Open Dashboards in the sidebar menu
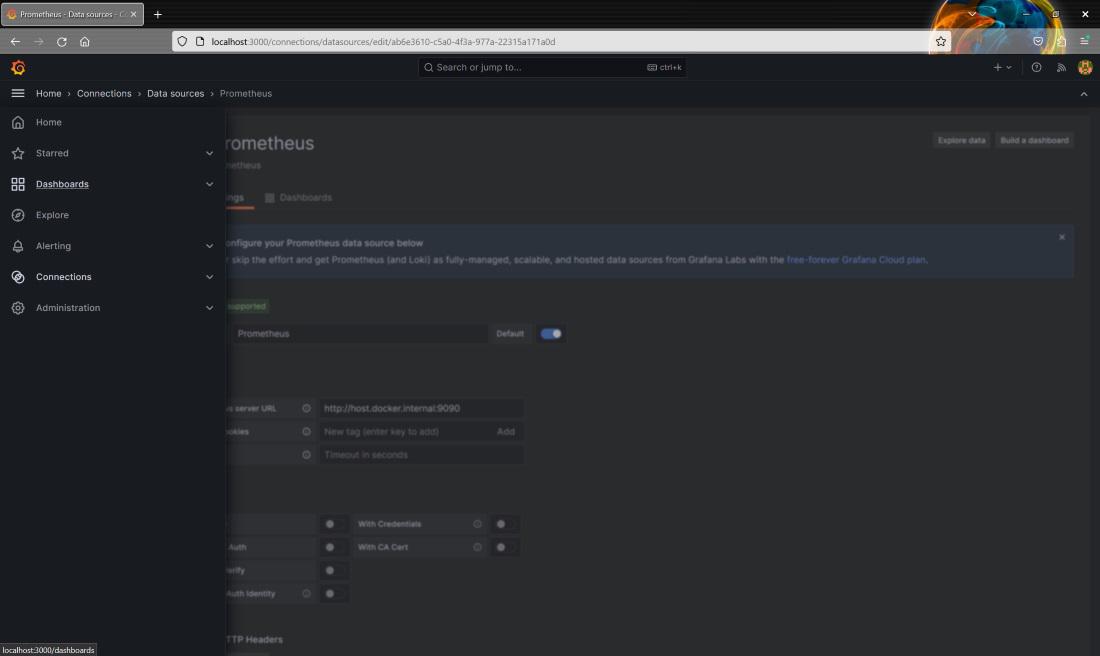Image resolution: width=1100 pixels, height=656 pixels. click(x=62, y=184)
